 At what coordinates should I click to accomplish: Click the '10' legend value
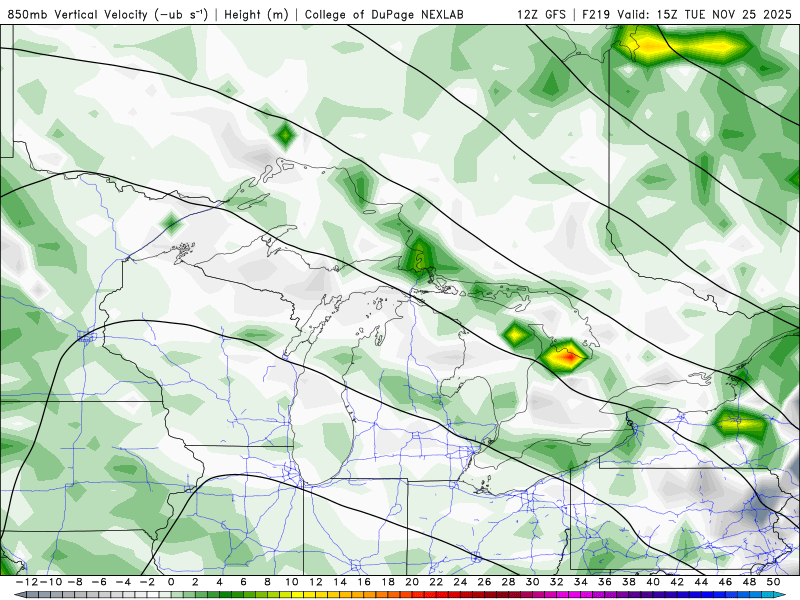click(291, 582)
